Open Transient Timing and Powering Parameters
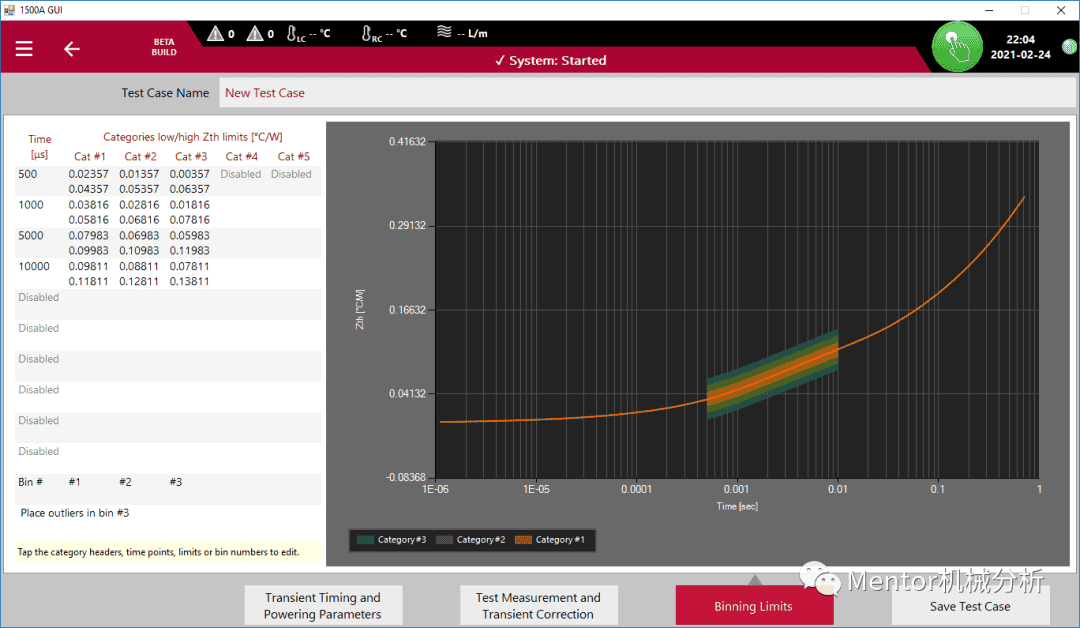The image size is (1080, 628). [x=323, y=605]
